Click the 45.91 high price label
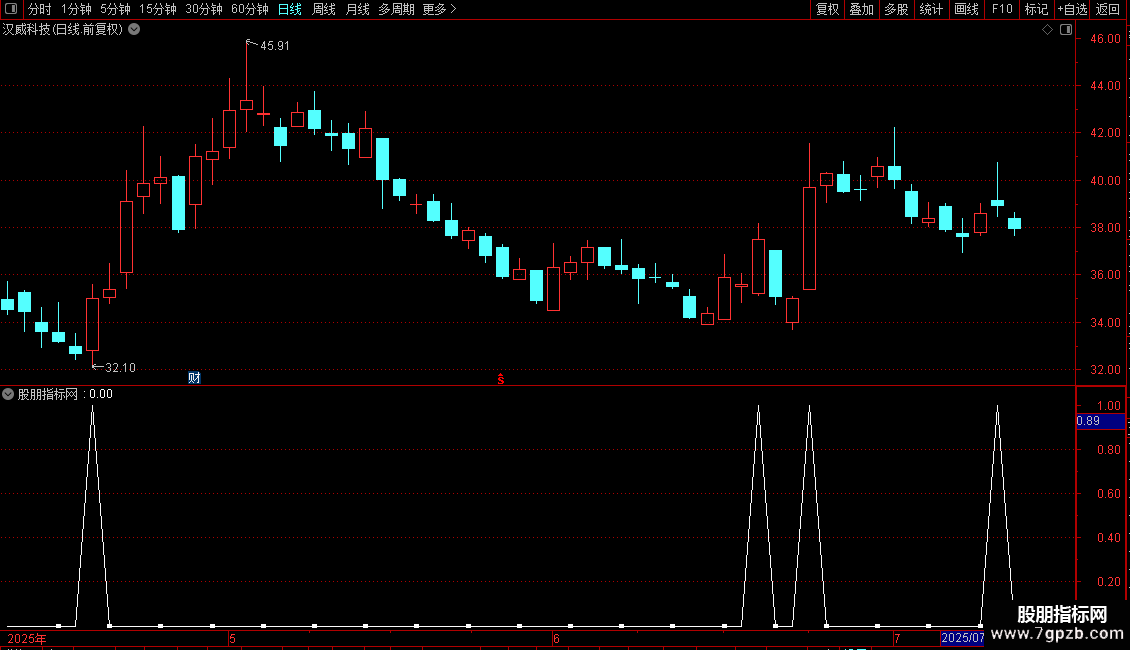 click(x=275, y=46)
